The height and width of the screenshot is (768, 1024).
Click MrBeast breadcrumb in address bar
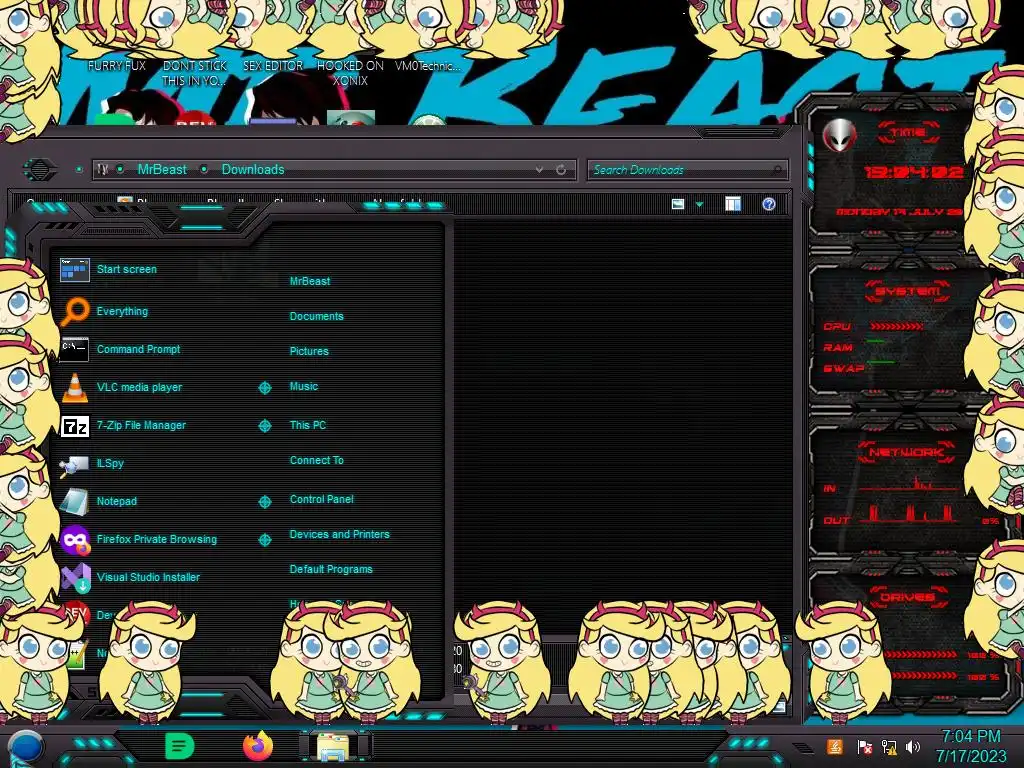[162, 169]
